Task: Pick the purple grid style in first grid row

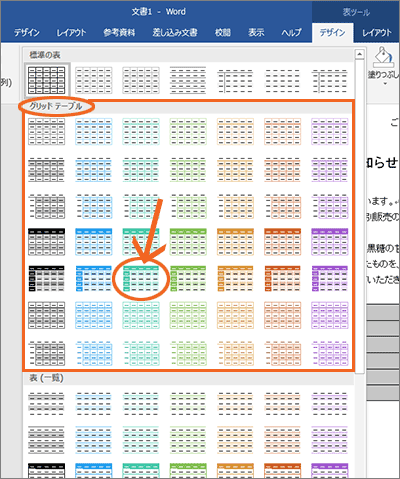Action: tap(330, 131)
